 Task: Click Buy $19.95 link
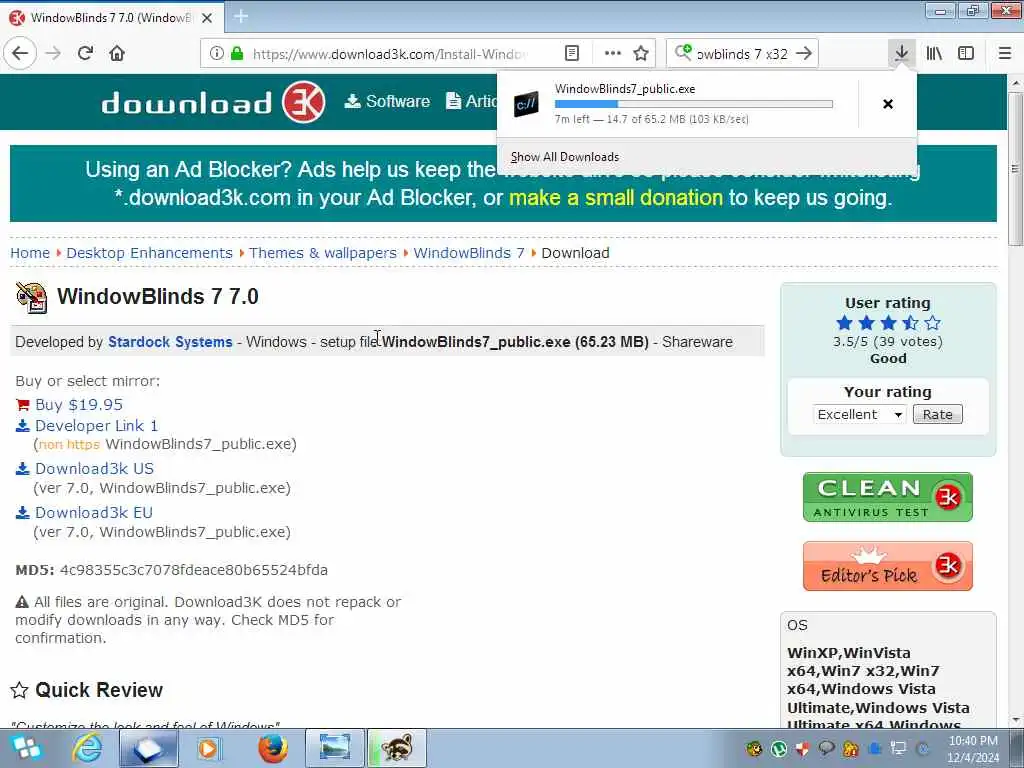click(x=79, y=404)
